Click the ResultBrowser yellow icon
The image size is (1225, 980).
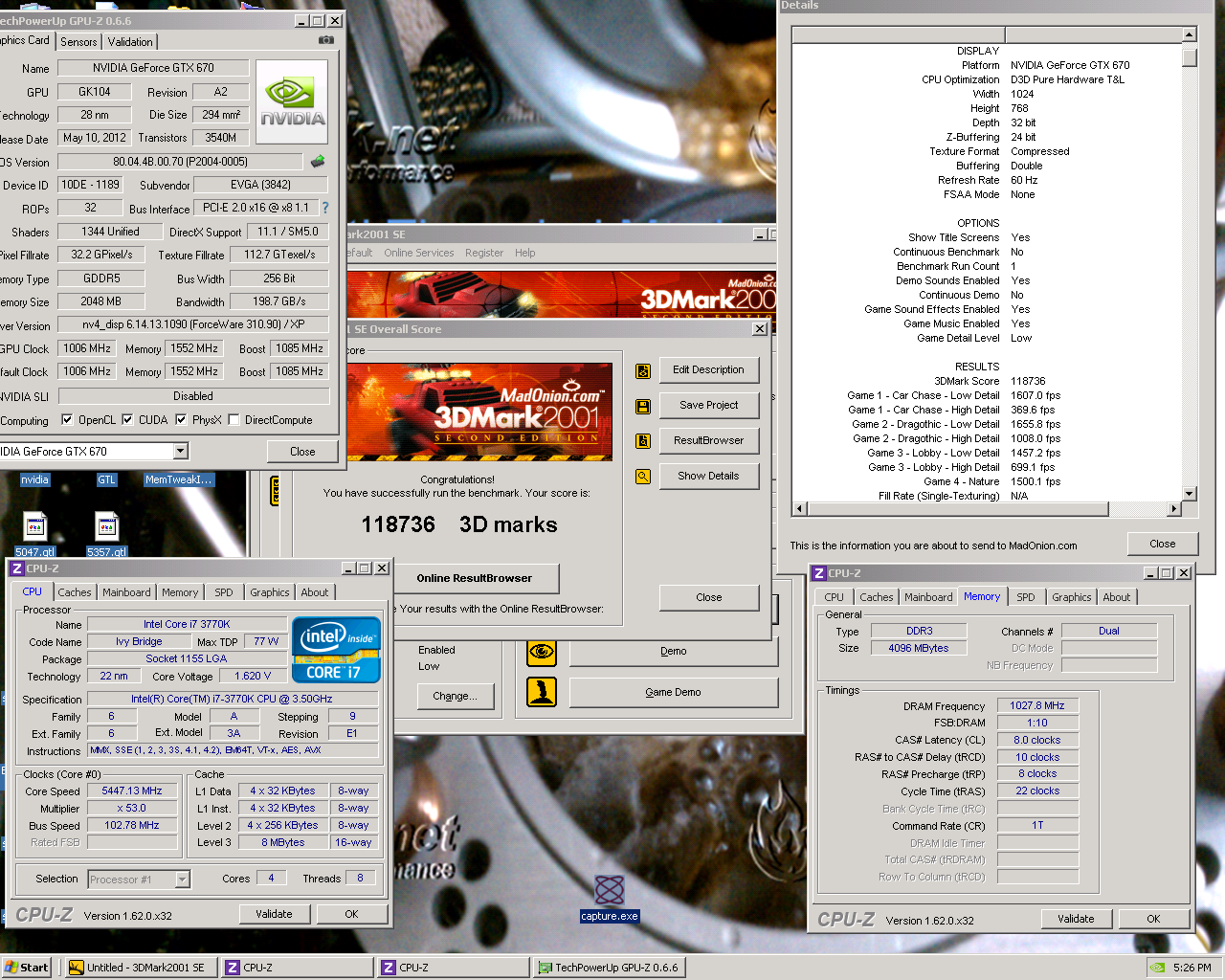pos(643,441)
